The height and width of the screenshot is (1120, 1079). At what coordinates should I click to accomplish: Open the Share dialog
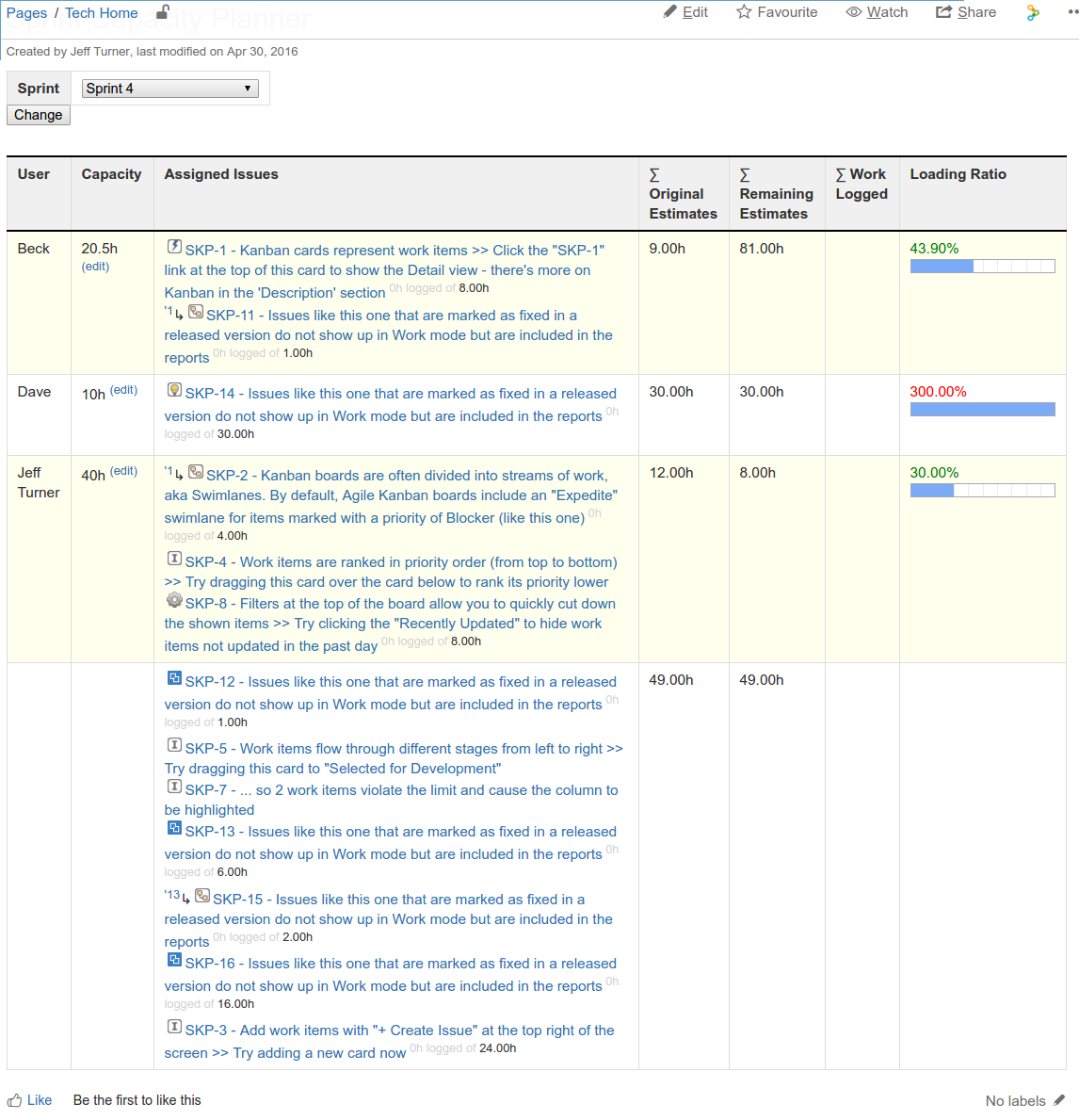[965, 12]
